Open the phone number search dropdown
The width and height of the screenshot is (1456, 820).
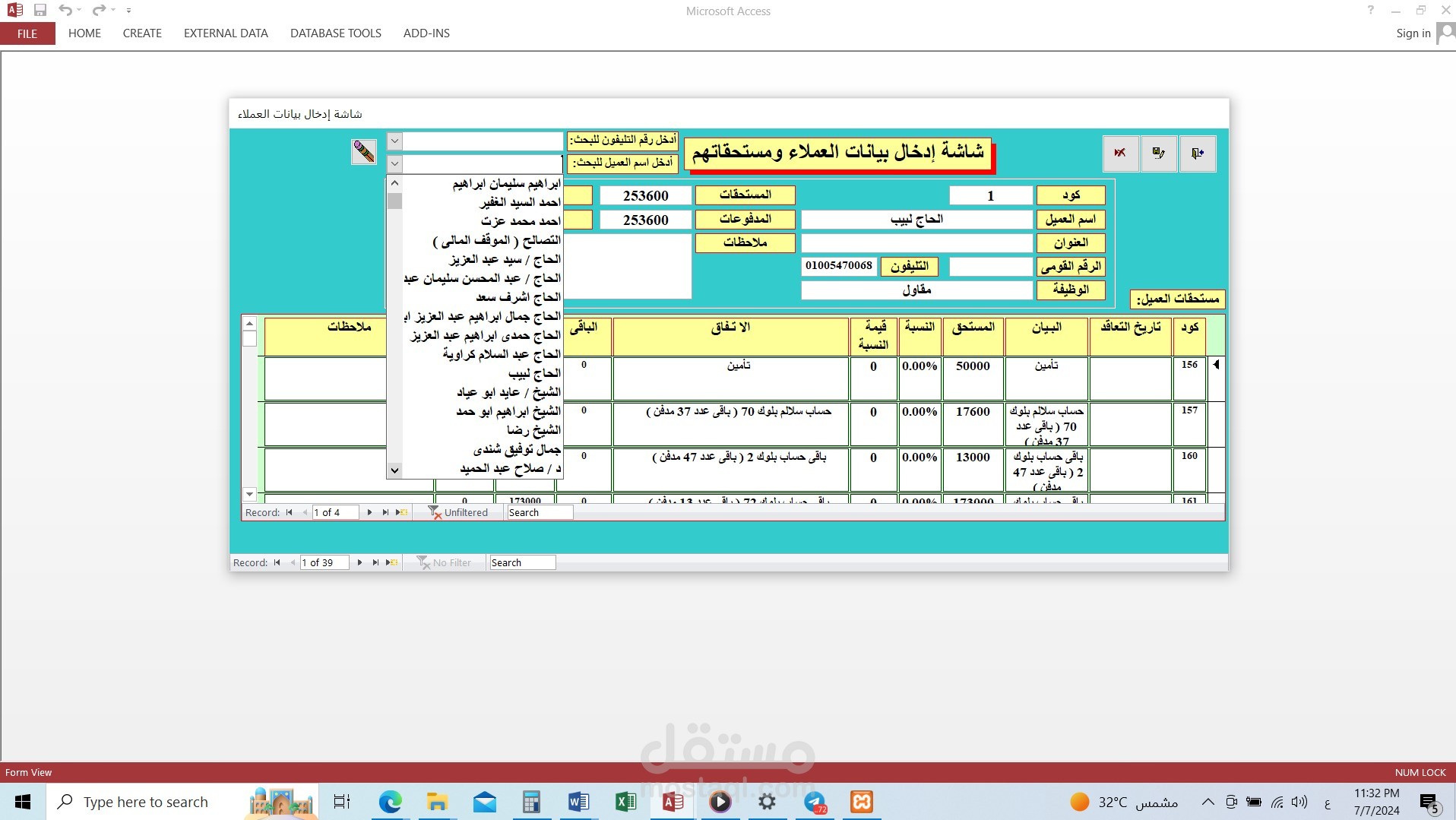tap(394, 141)
